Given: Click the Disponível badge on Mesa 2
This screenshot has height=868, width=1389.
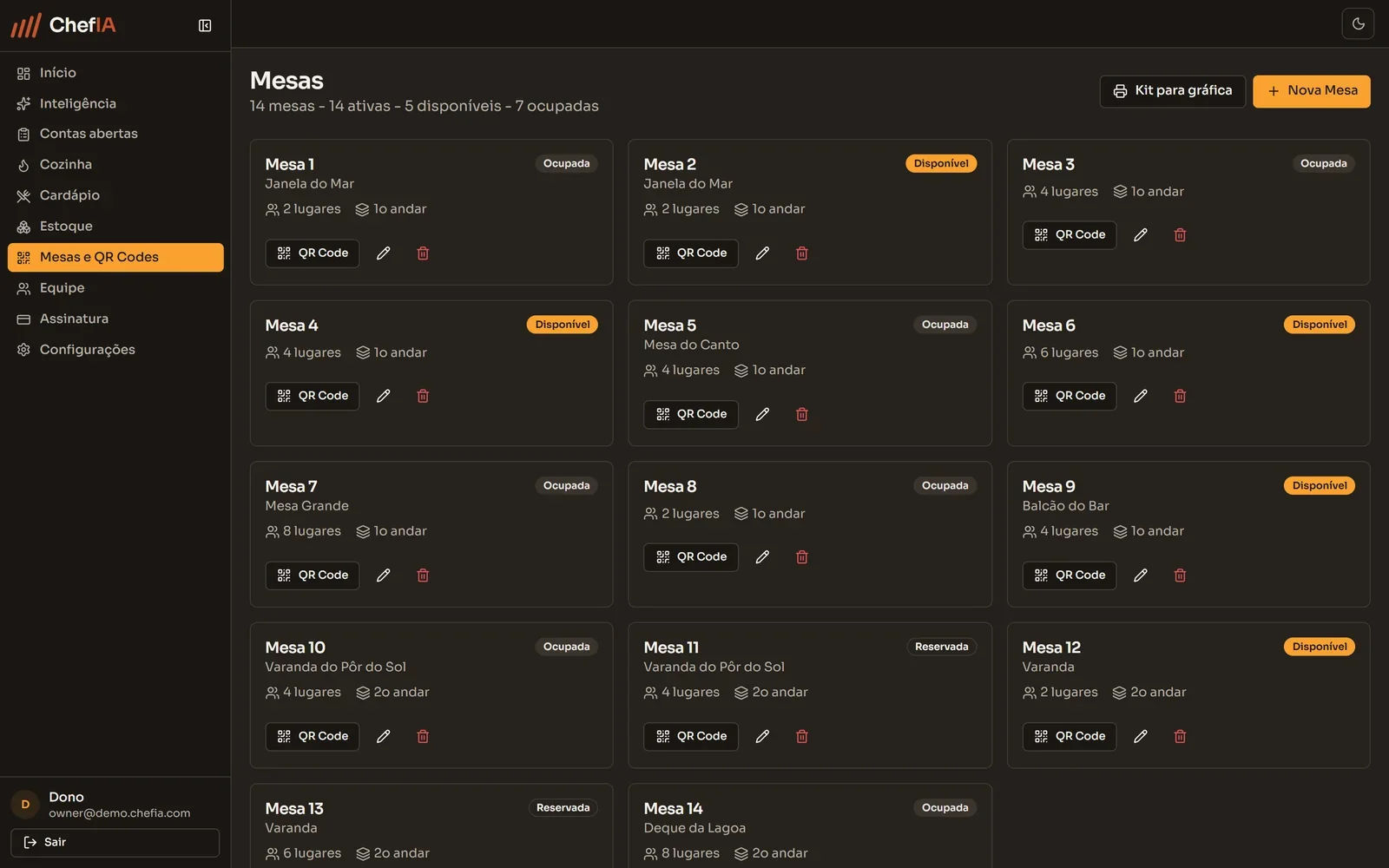Looking at the screenshot, I should (x=941, y=164).
